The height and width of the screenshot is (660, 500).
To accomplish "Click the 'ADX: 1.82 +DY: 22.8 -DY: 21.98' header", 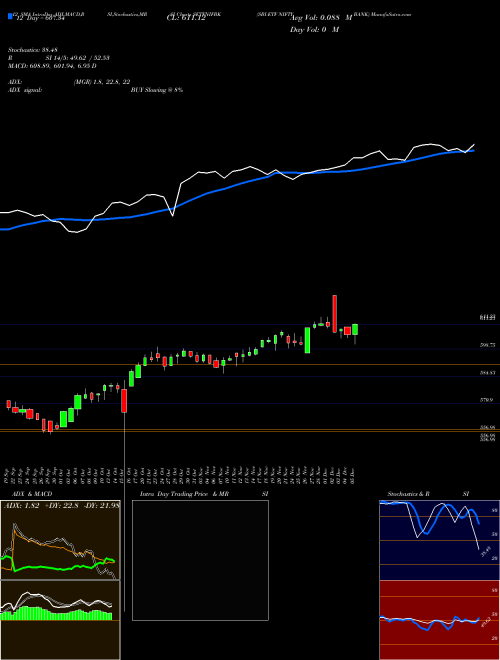I will pyautogui.click(x=62, y=505).
